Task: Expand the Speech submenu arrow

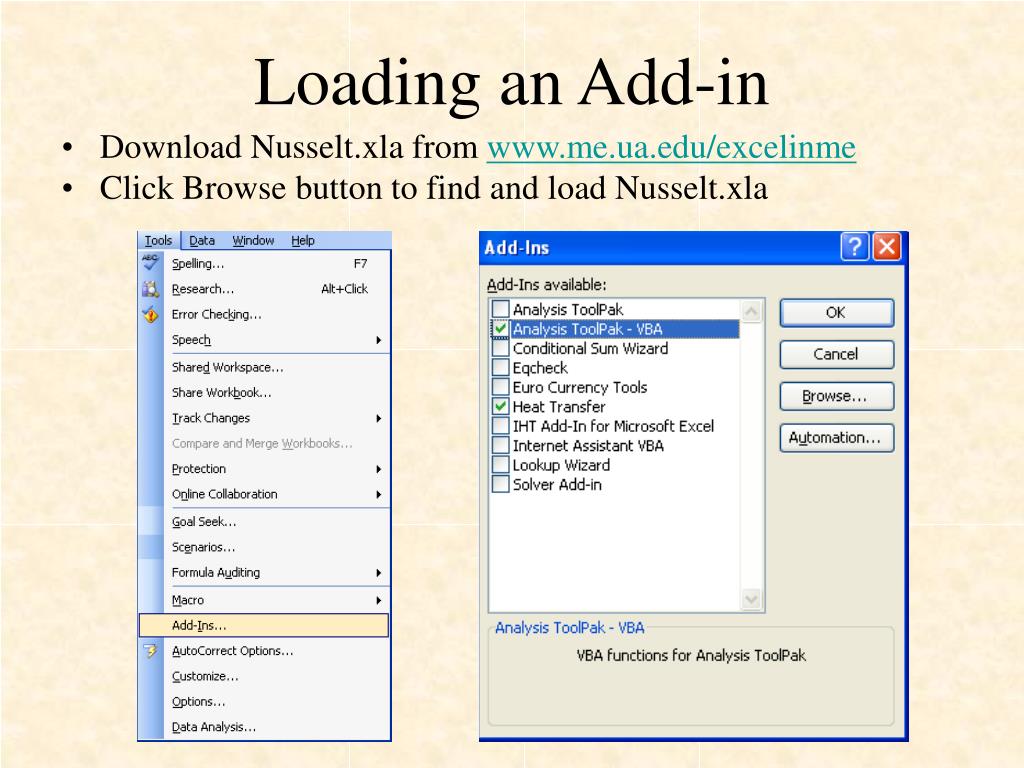Action: [379, 340]
